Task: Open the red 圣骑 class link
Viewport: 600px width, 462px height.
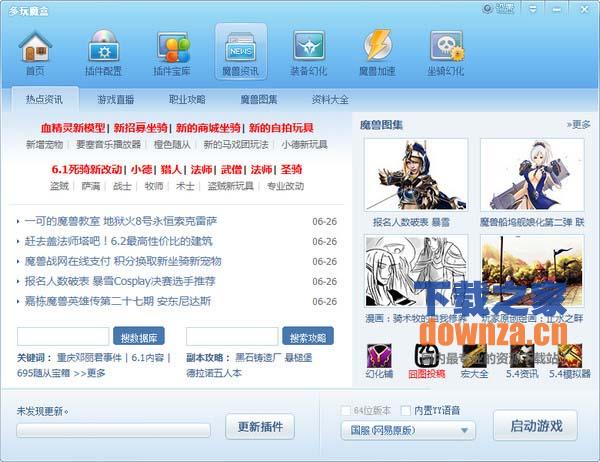Action: [x=291, y=169]
